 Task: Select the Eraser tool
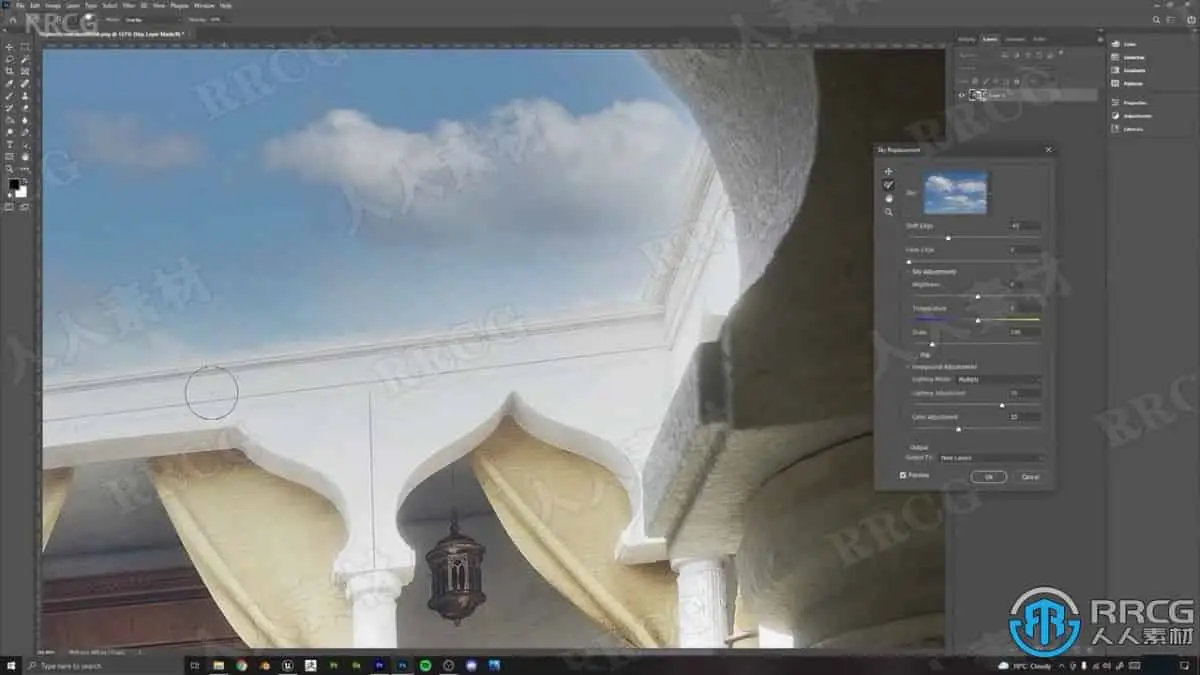(x=25, y=108)
